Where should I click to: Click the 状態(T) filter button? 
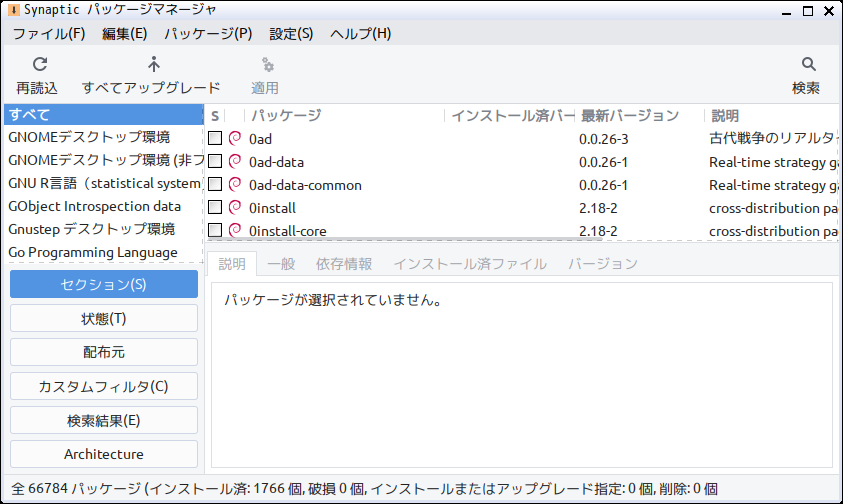coord(104,319)
